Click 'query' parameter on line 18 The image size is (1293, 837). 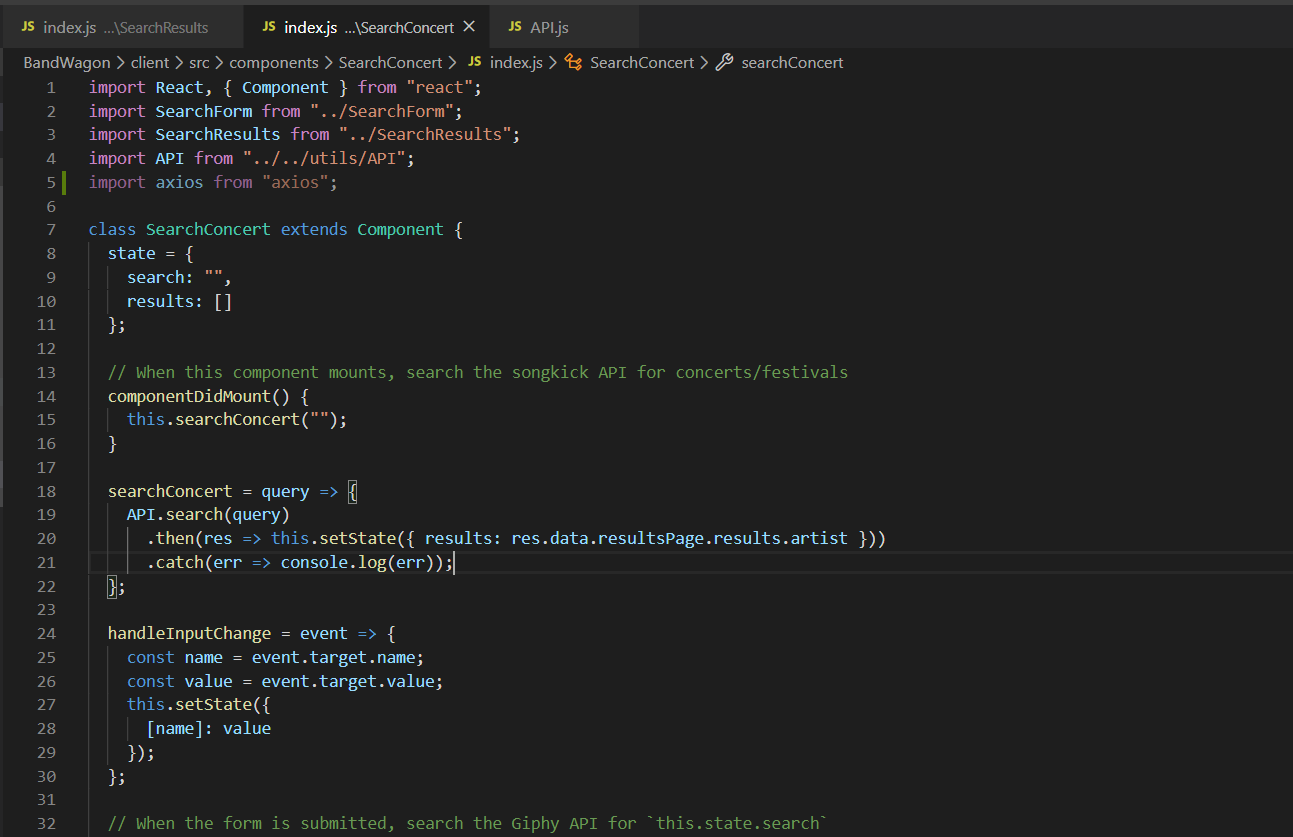285,491
